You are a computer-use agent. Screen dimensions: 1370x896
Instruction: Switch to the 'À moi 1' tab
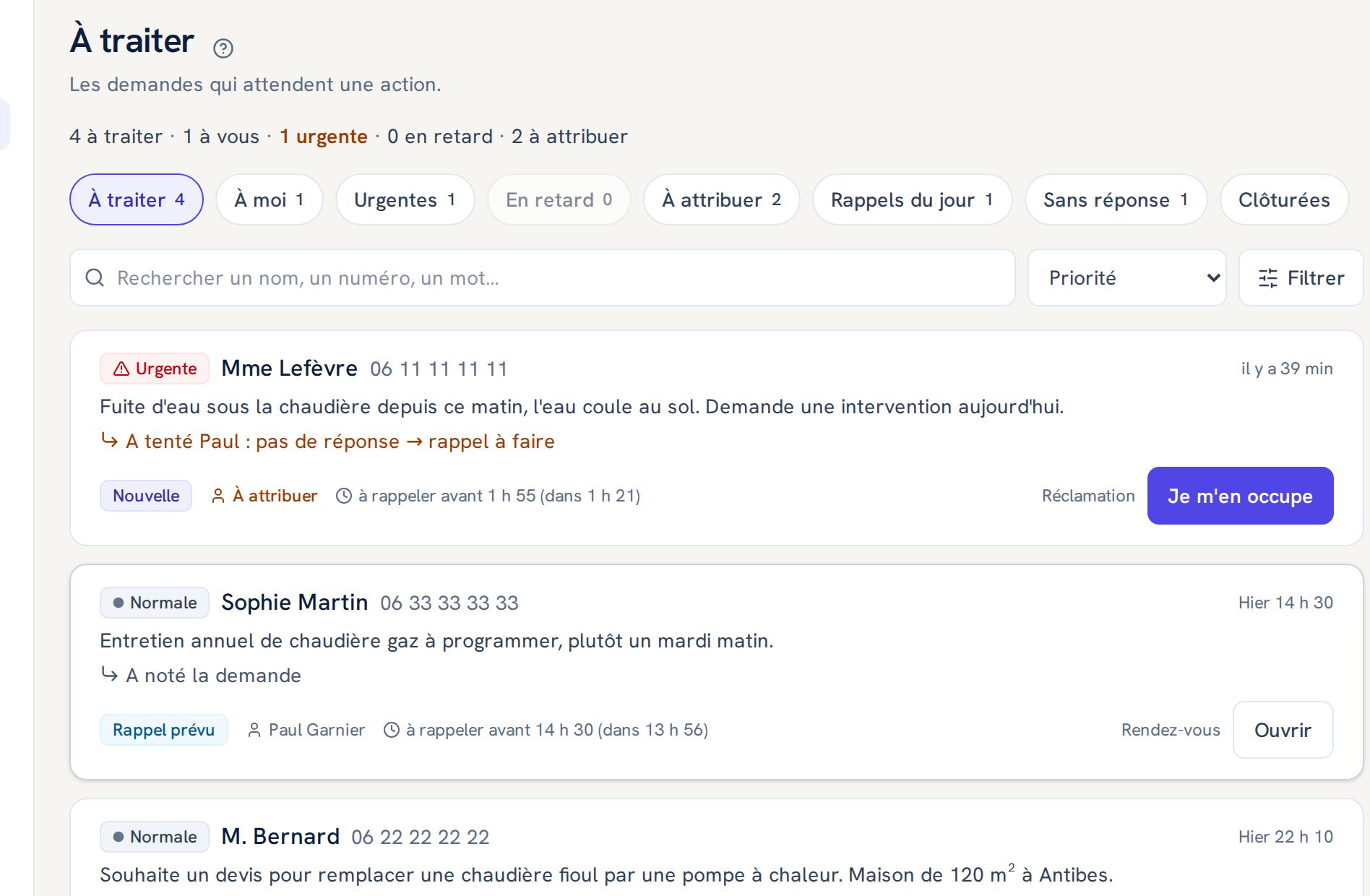(269, 199)
